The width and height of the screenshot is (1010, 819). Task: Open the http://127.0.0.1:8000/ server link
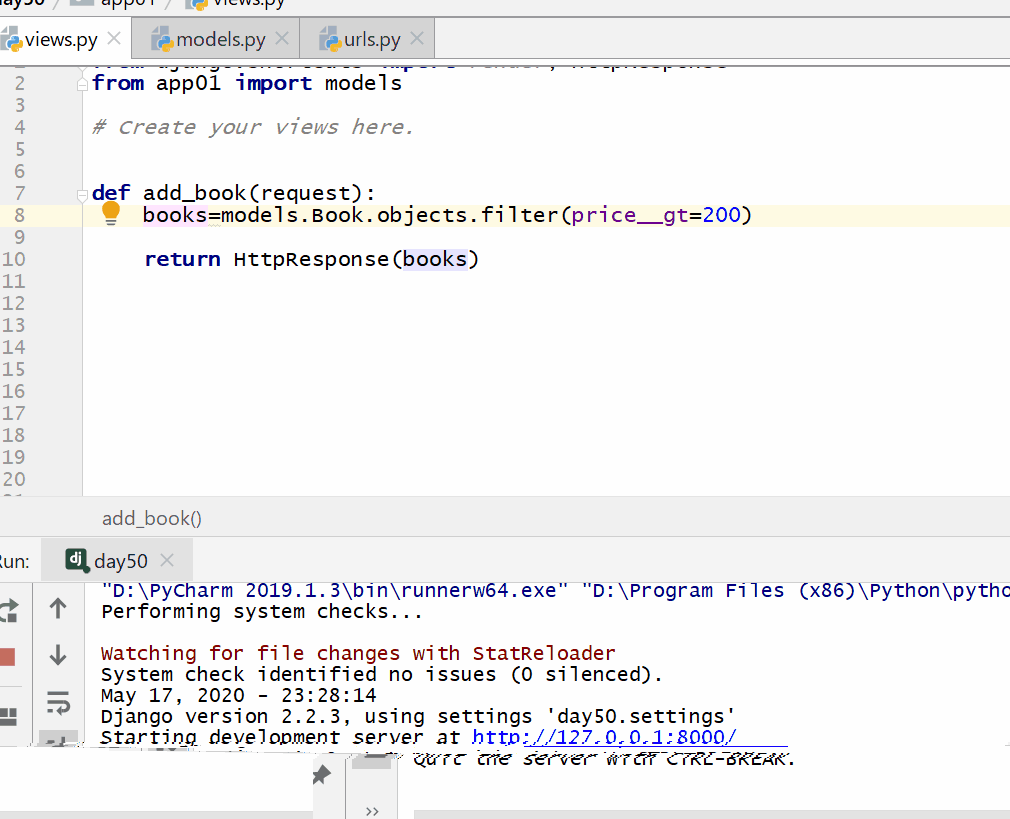point(604,738)
